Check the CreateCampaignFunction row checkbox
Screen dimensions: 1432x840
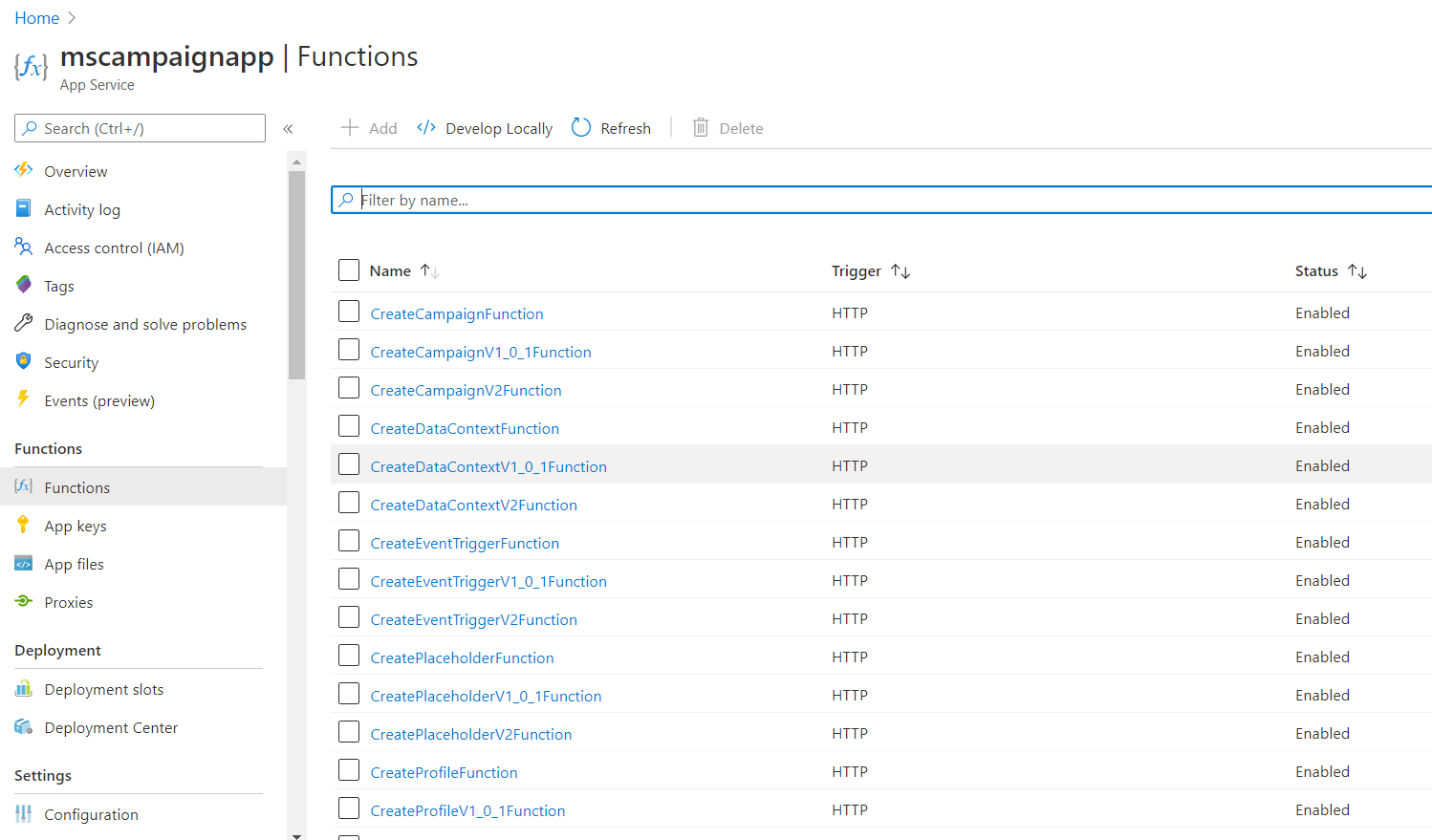(x=349, y=312)
